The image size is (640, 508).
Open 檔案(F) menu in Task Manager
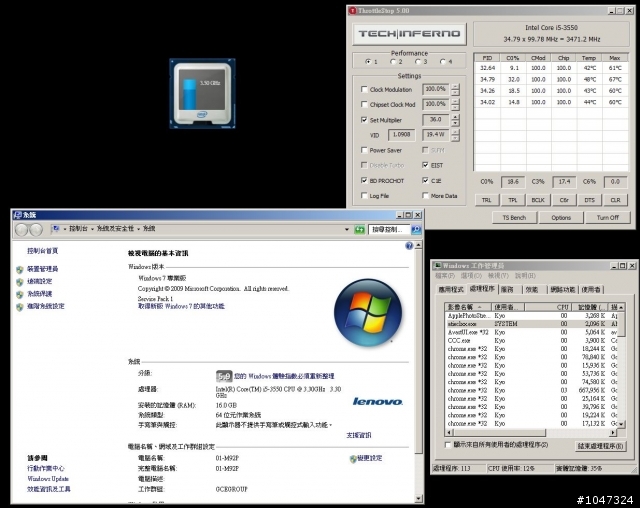click(445, 276)
